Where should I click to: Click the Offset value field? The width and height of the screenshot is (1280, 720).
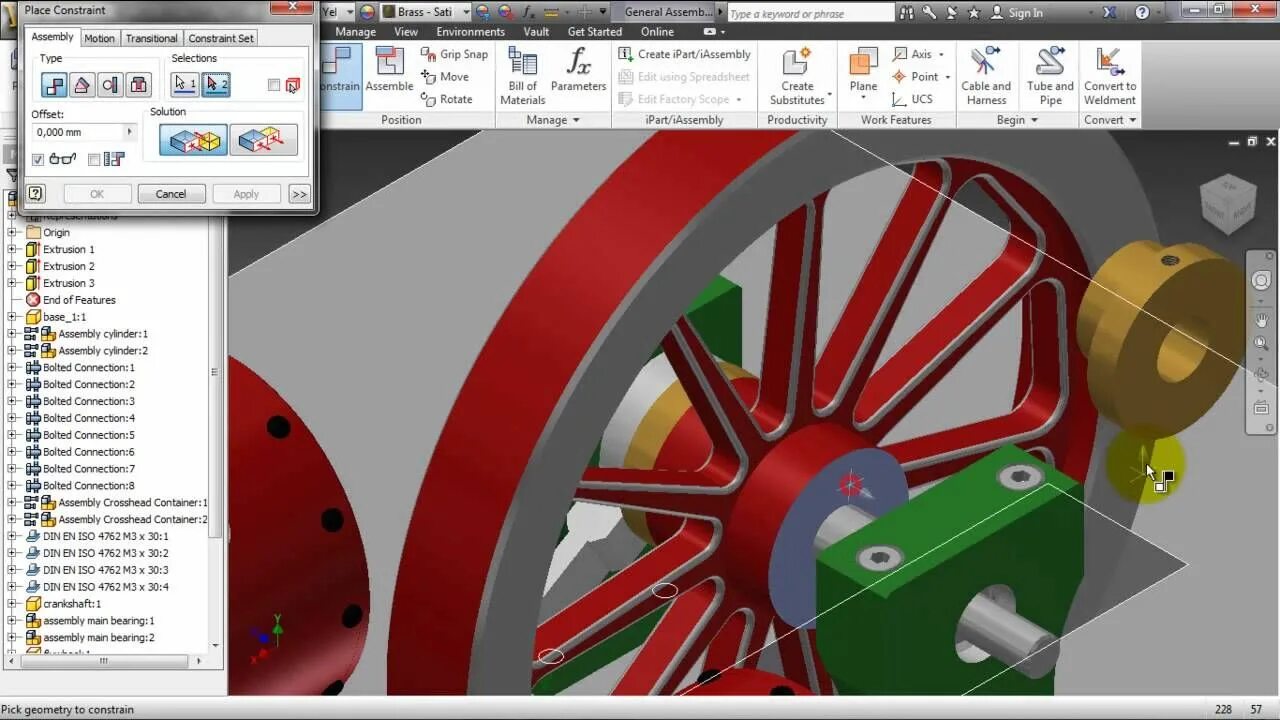coord(77,132)
